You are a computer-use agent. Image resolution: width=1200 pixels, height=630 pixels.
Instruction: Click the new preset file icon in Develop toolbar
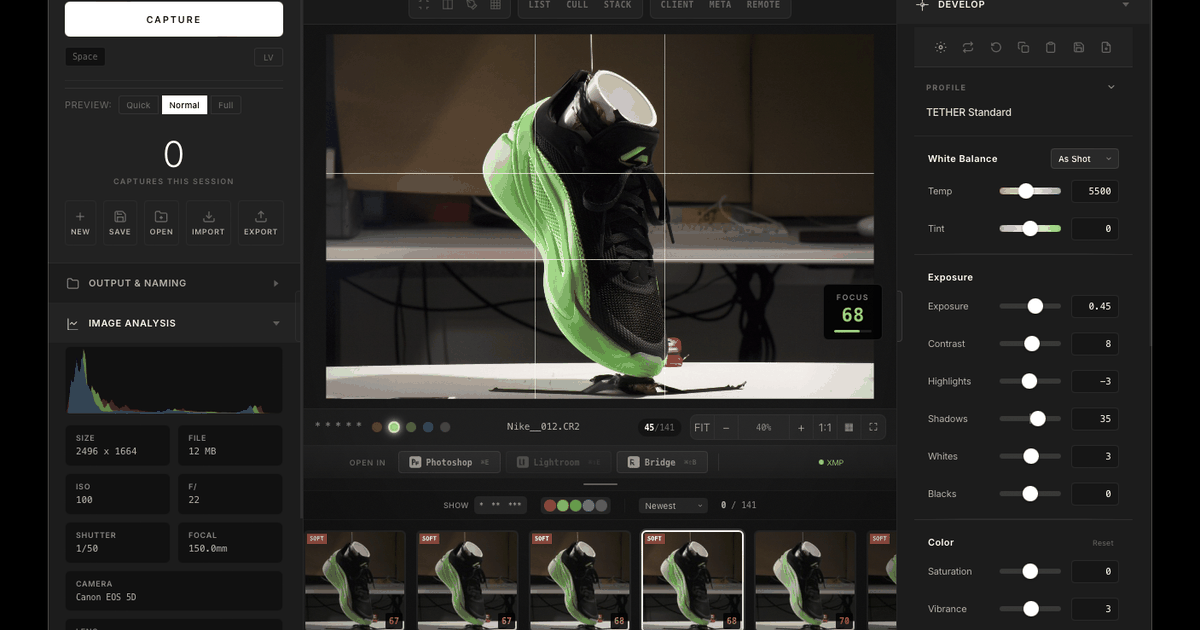1106,47
